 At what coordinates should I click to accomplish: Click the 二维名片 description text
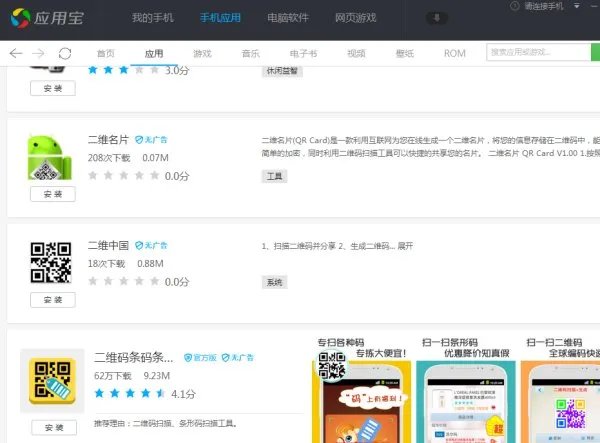[430, 147]
